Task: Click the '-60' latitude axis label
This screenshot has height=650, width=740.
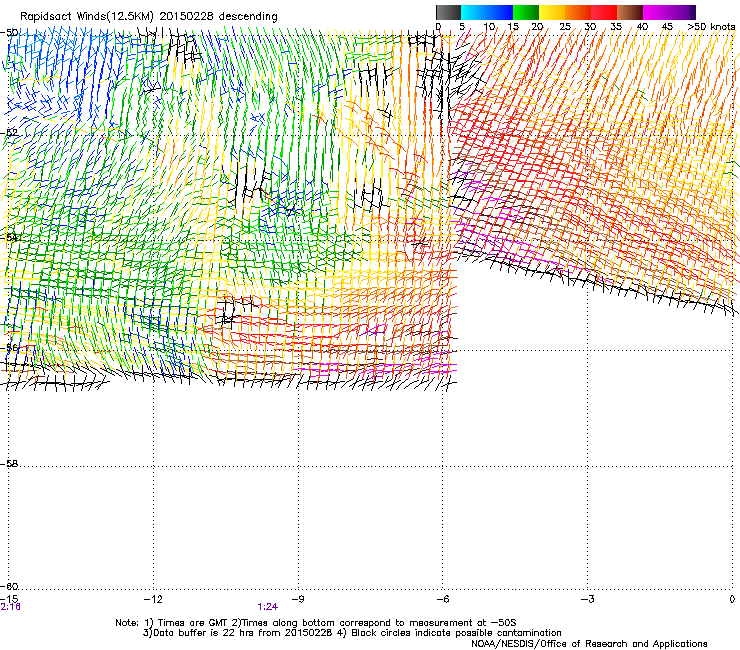Action: click(x=9, y=586)
